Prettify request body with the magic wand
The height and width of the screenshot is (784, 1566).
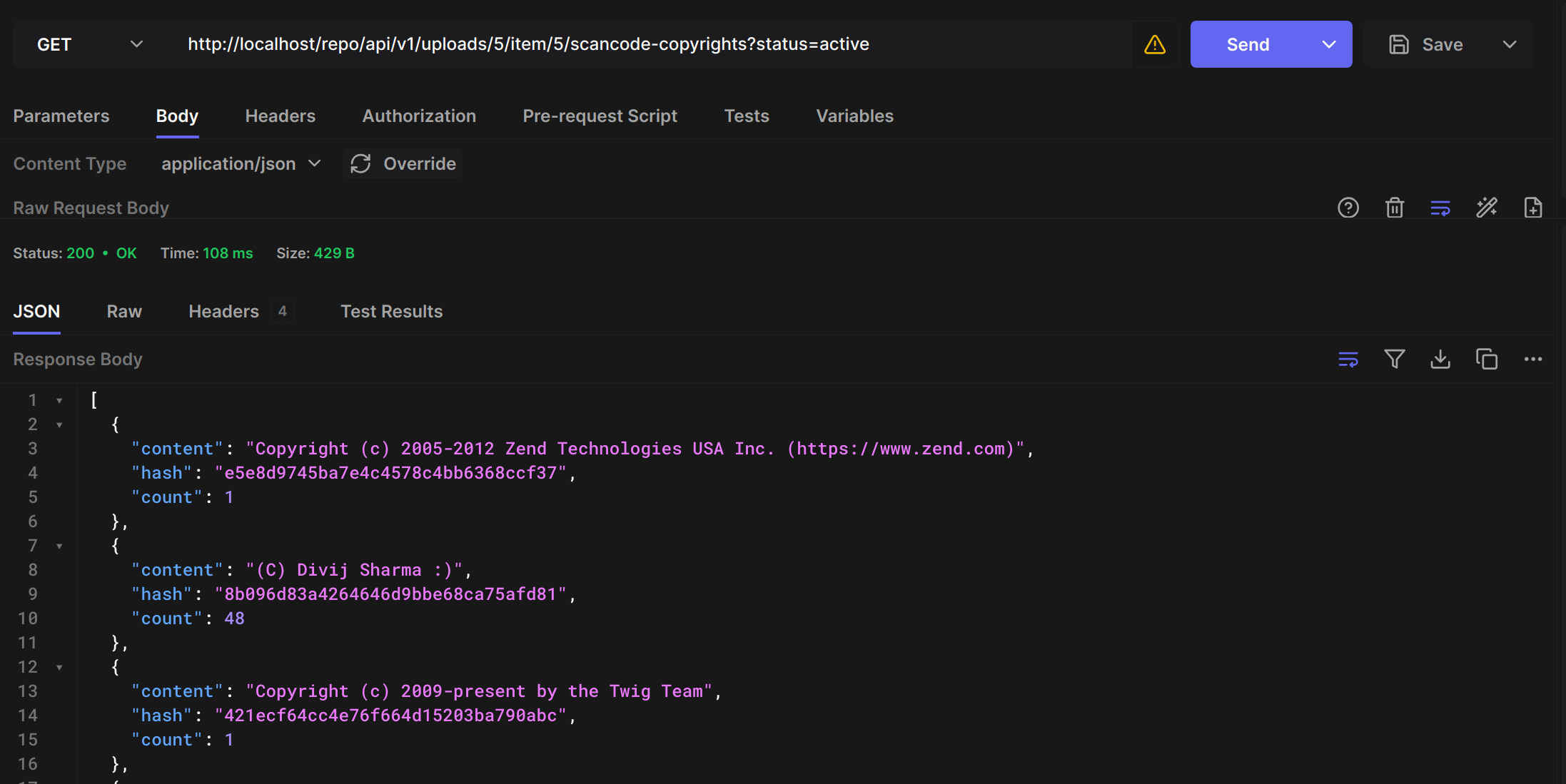(x=1487, y=208)
